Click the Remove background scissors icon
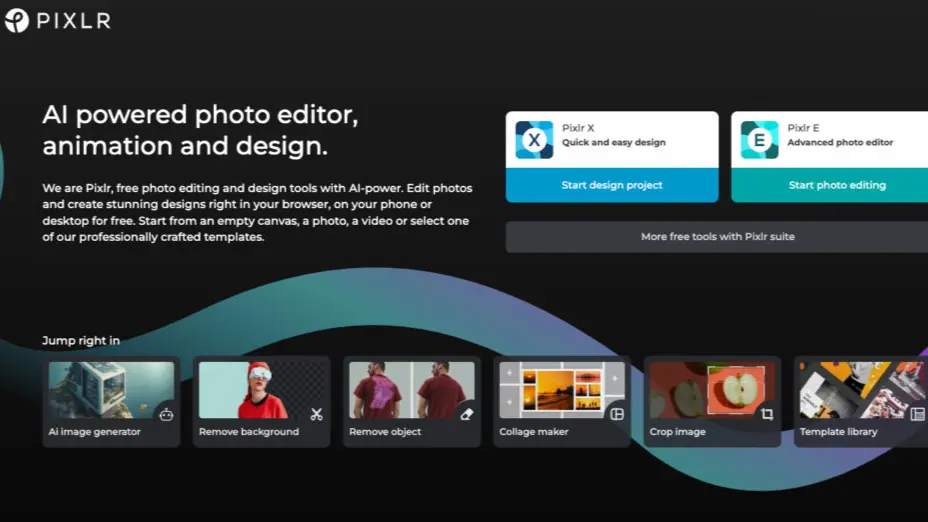 pos(316,414)
